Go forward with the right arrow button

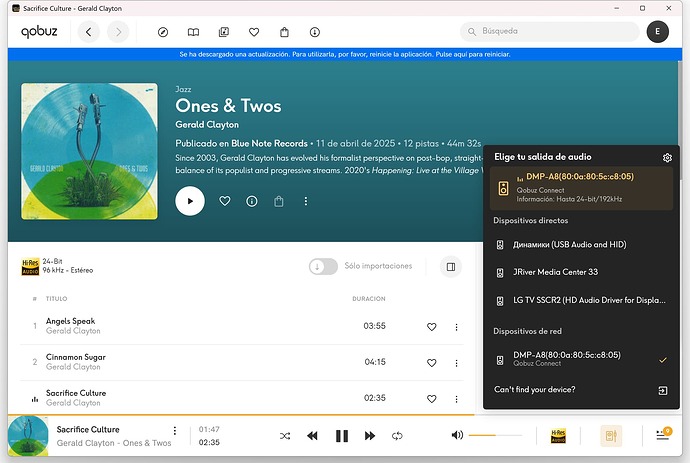(118, 32)
